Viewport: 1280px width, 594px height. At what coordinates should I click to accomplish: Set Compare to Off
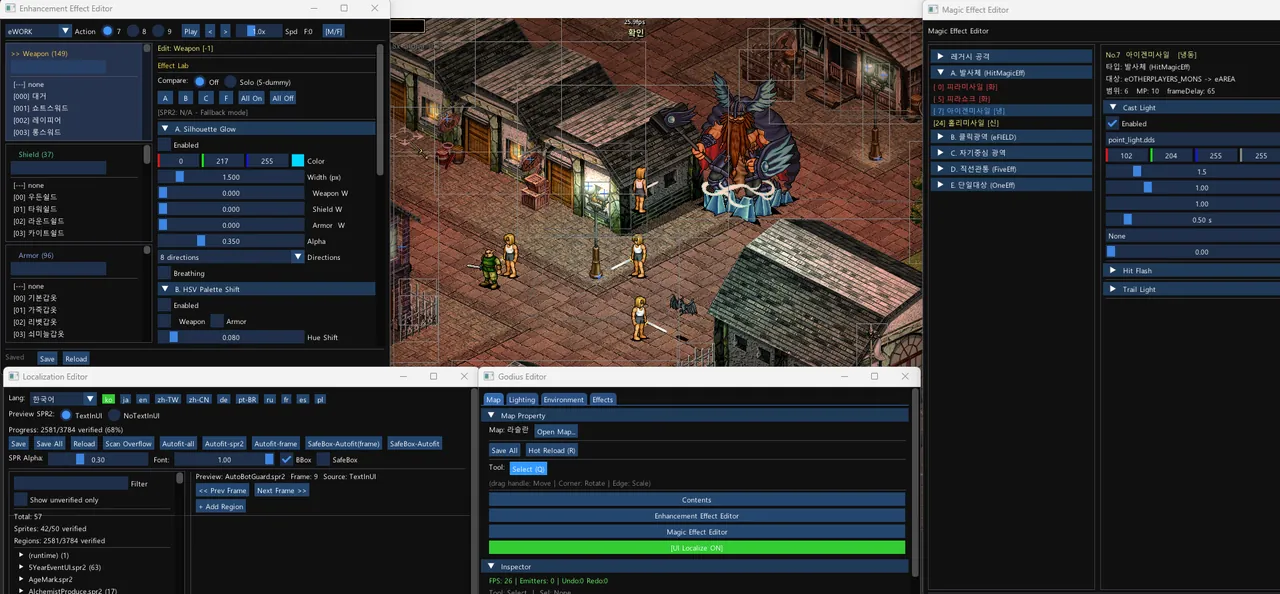point(200,81)
